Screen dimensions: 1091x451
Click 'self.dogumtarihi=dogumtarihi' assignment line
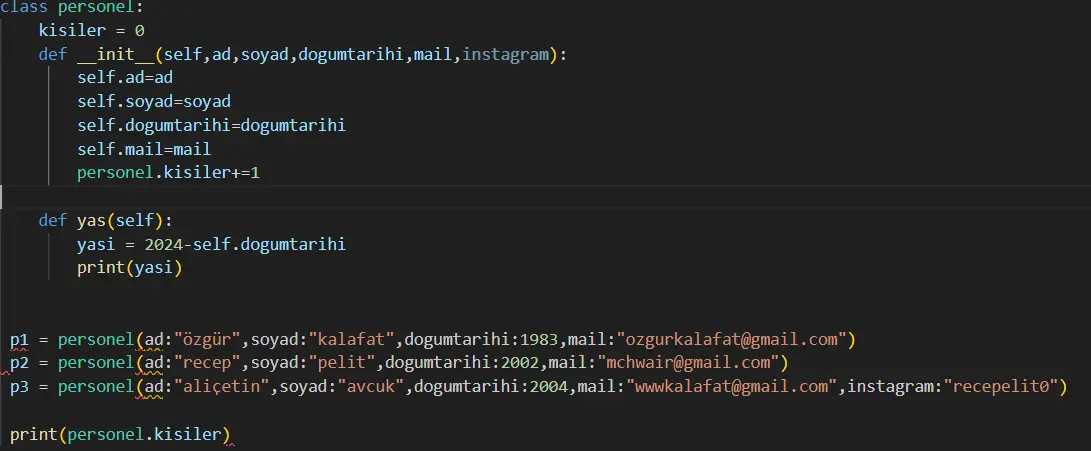(x=212, y=125)
